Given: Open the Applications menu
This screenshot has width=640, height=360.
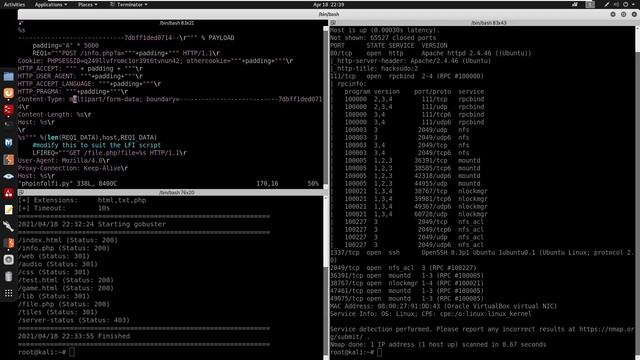Looking at the screenshot, I should [51, 4].
